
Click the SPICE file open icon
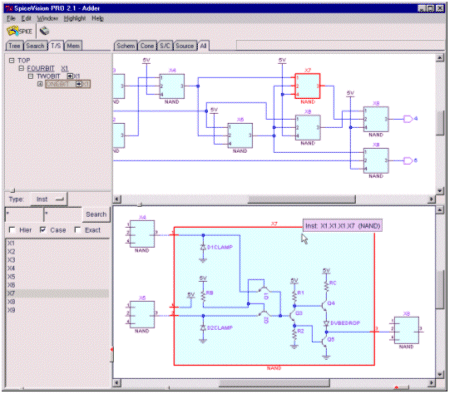(x=19, y=31)
